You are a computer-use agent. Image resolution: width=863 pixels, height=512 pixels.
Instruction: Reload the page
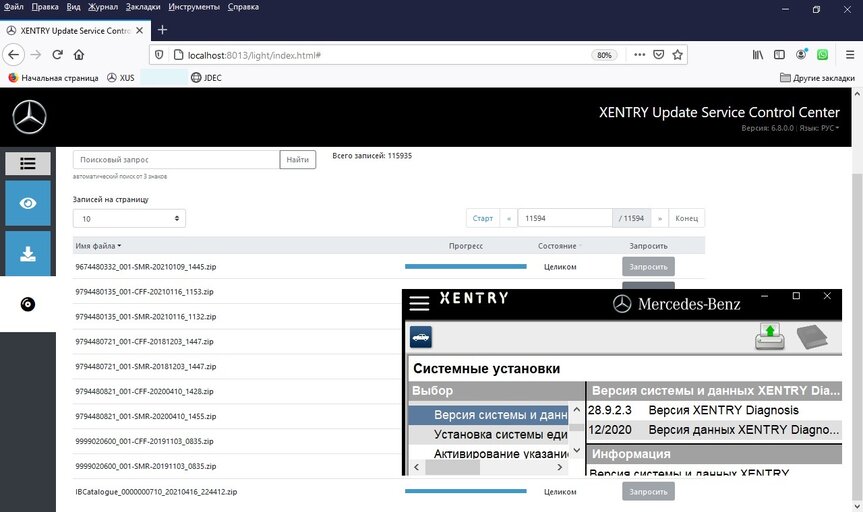[x=57, y=55]
